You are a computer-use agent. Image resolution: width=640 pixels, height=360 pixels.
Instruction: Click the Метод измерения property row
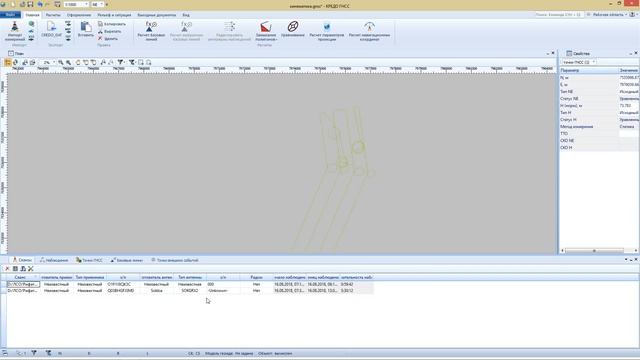599,127
